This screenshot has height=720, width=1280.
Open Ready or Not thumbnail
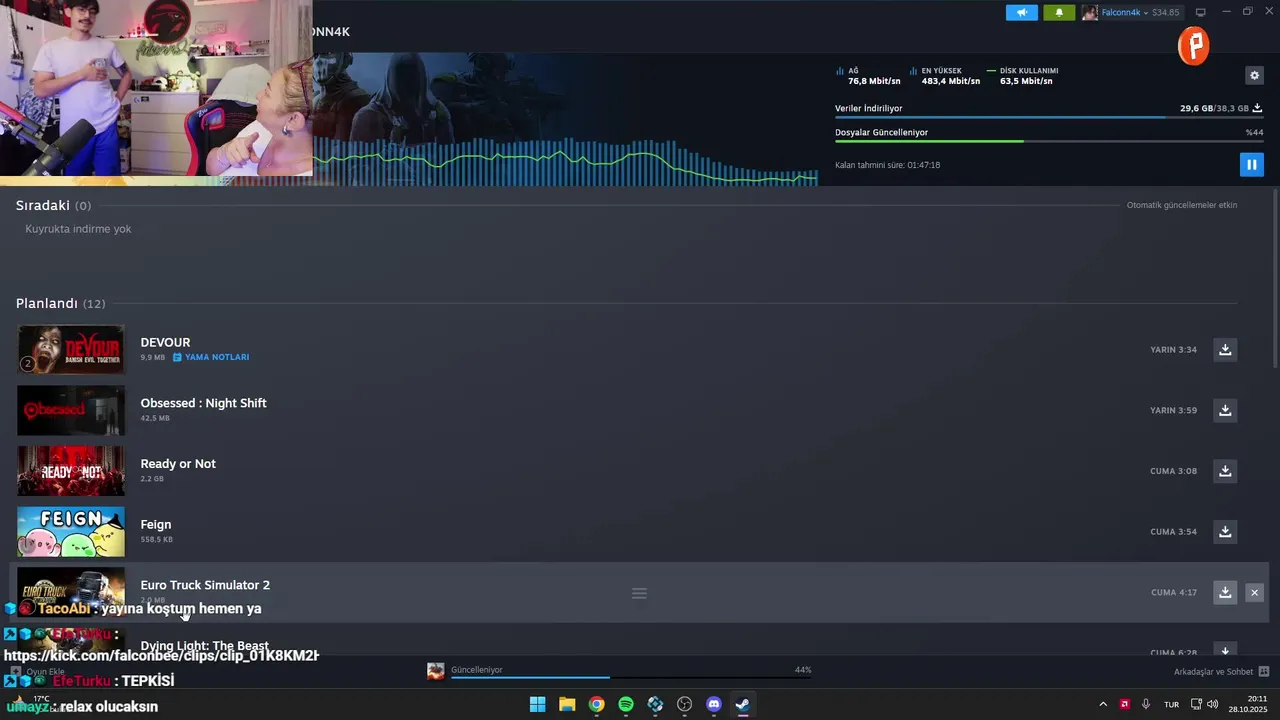click(x=71, y=471)
